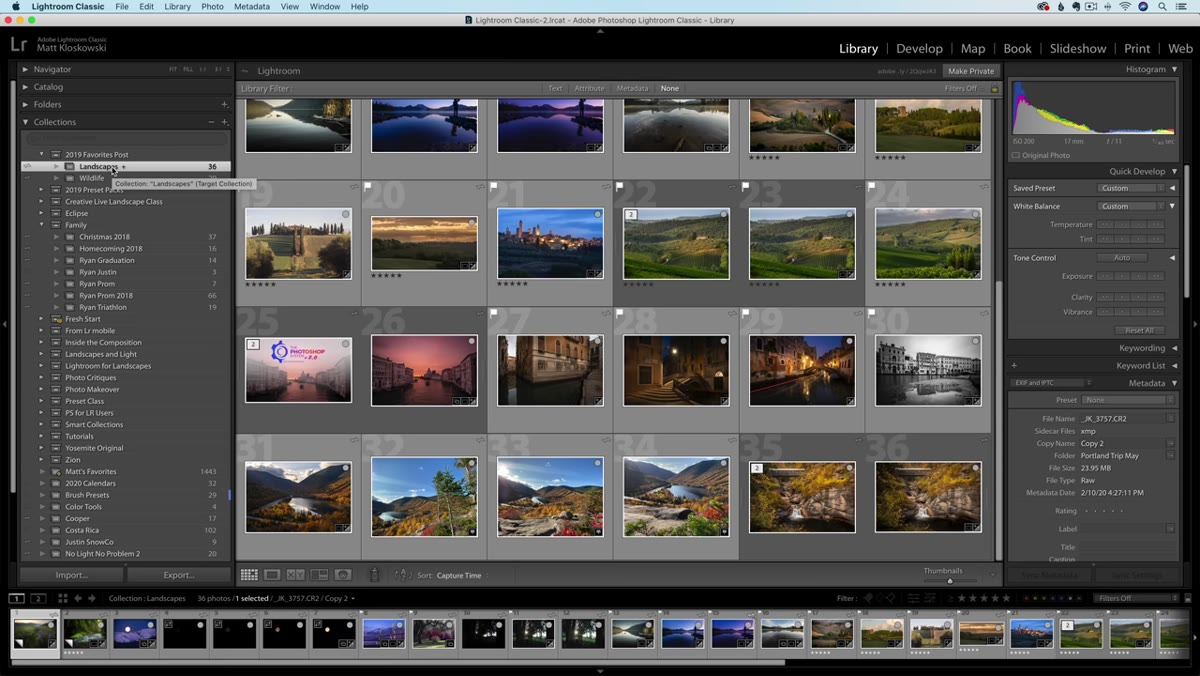1200x676 pixels.
Task: Switch to the Develop module
Action: [x=919, y=48]
